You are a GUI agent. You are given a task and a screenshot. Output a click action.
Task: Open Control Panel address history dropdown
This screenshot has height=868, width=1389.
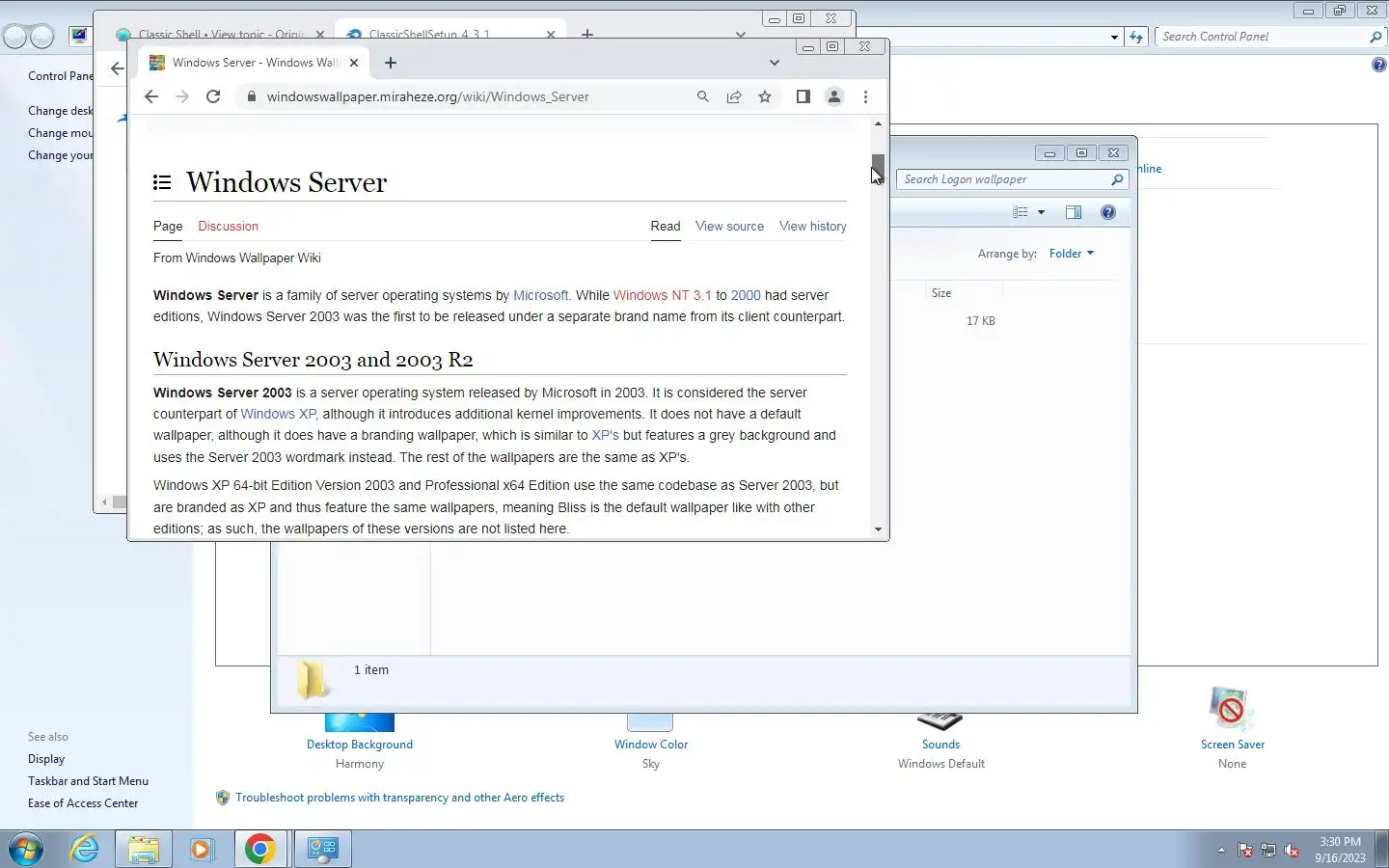(x=1114, y=38)
